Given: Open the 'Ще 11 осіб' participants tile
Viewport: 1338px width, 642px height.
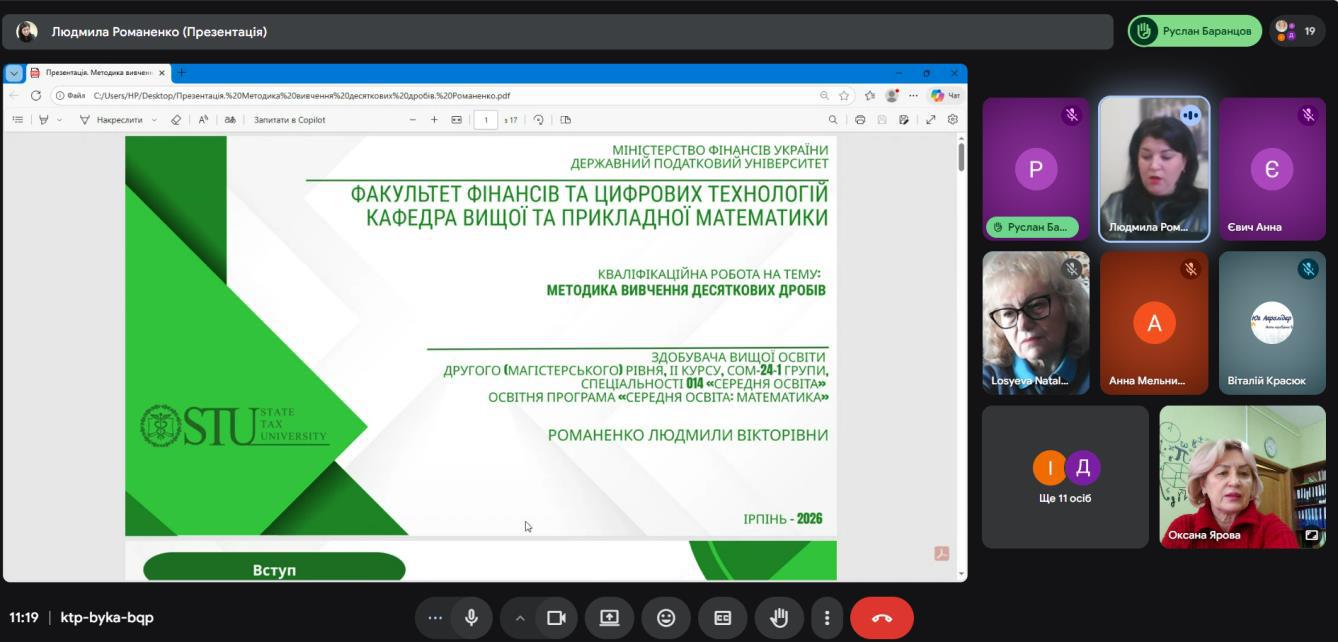Looking at the screenshot, I should point(1065,477).
